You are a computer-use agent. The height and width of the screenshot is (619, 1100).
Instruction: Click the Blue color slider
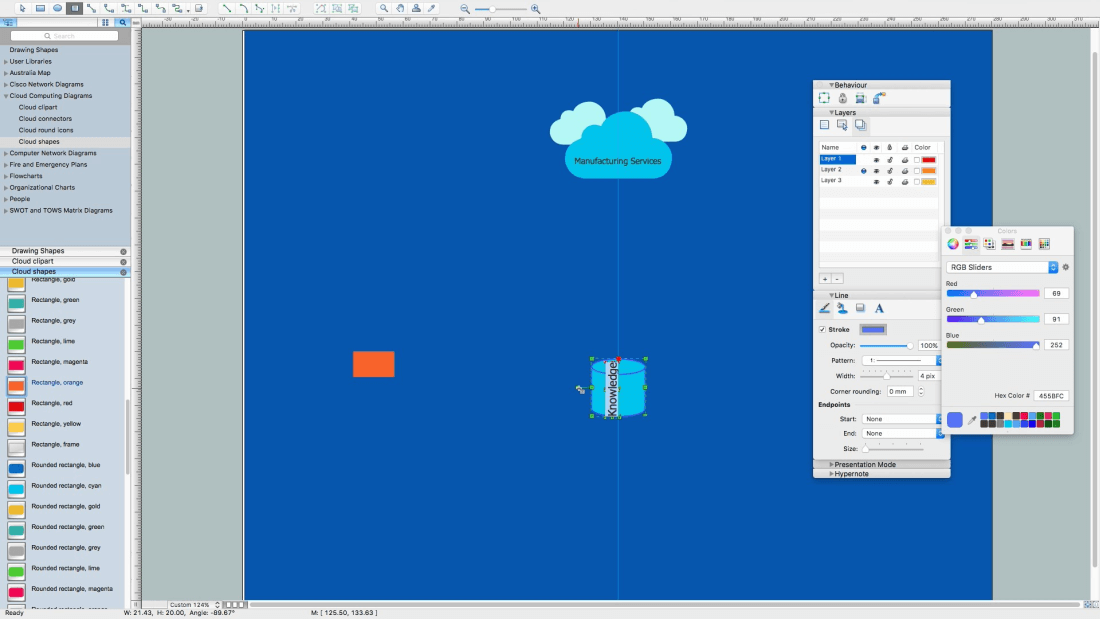(x=993, y=345)
